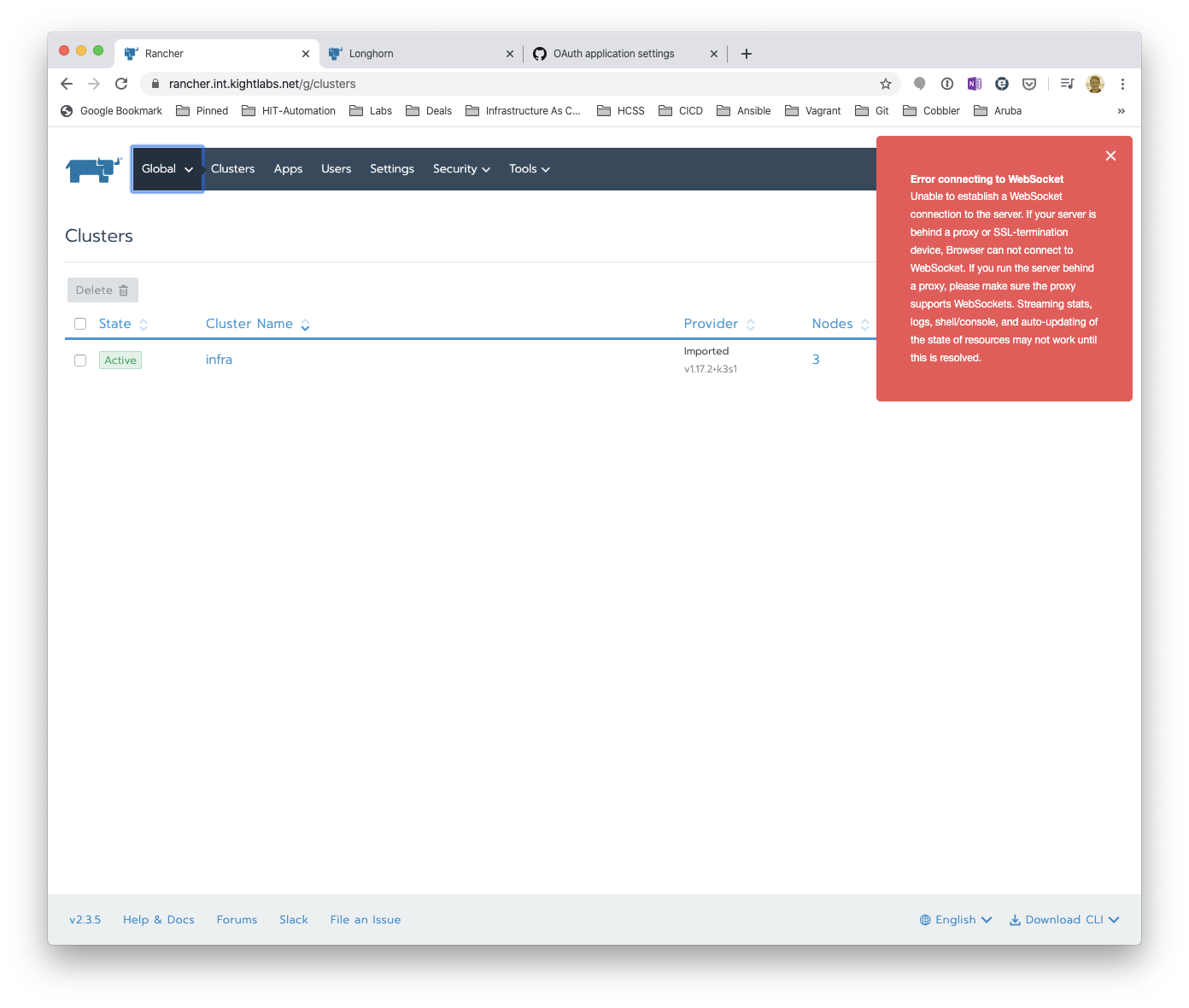Image resolution: width=1189 pixels, height=1008 pixels.
Task: Click the bookmark star in the address bar
Action: 886,84
